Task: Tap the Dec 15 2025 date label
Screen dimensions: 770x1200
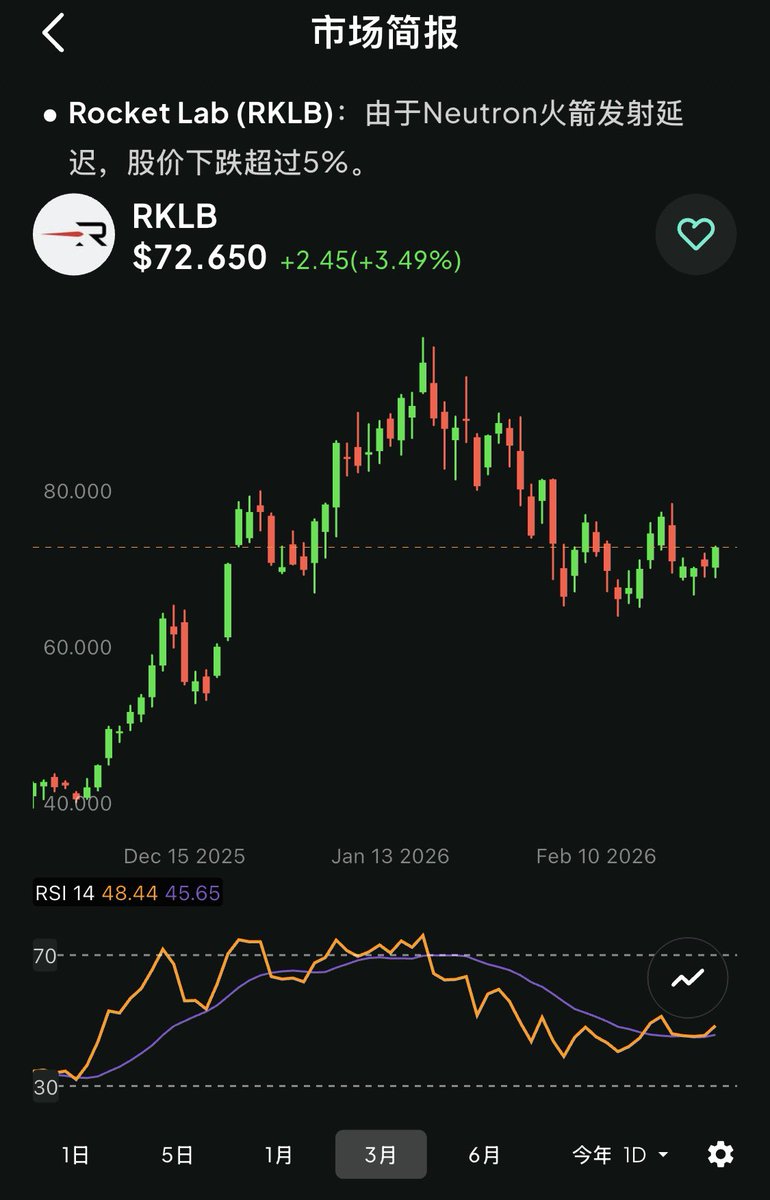Action: 184,856
